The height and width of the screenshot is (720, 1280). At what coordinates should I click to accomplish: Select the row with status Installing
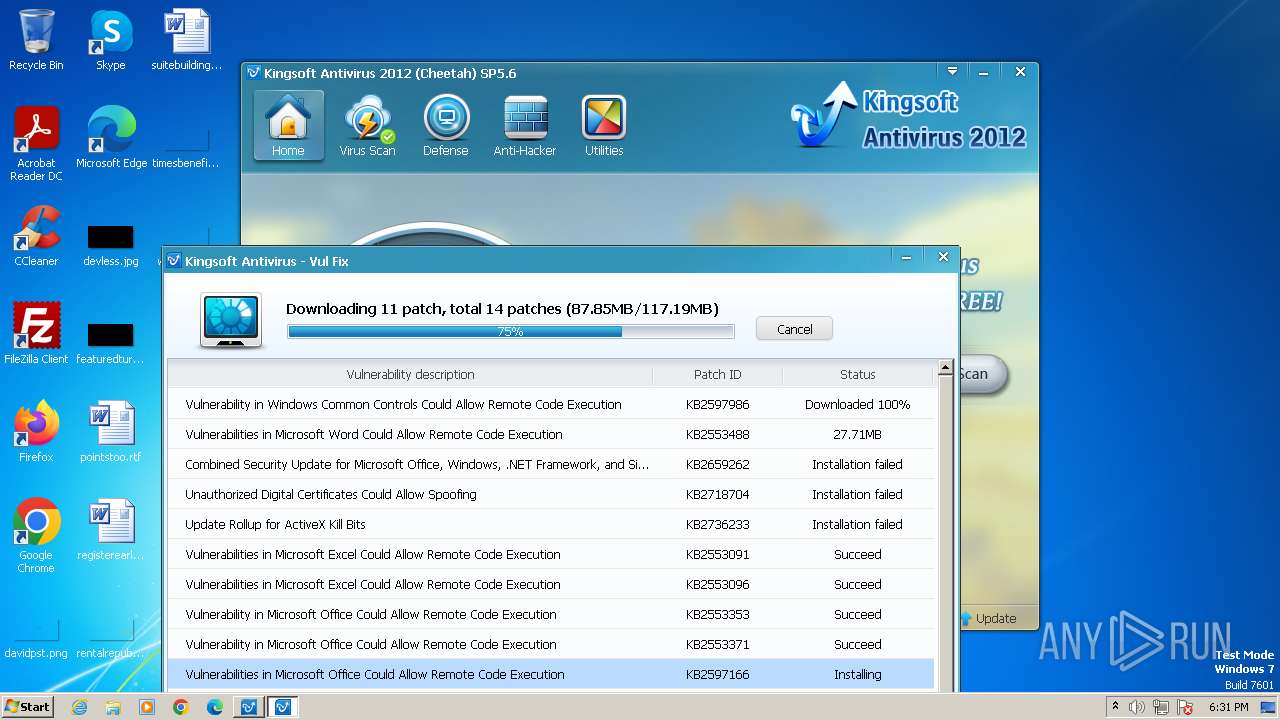point(551,674)
